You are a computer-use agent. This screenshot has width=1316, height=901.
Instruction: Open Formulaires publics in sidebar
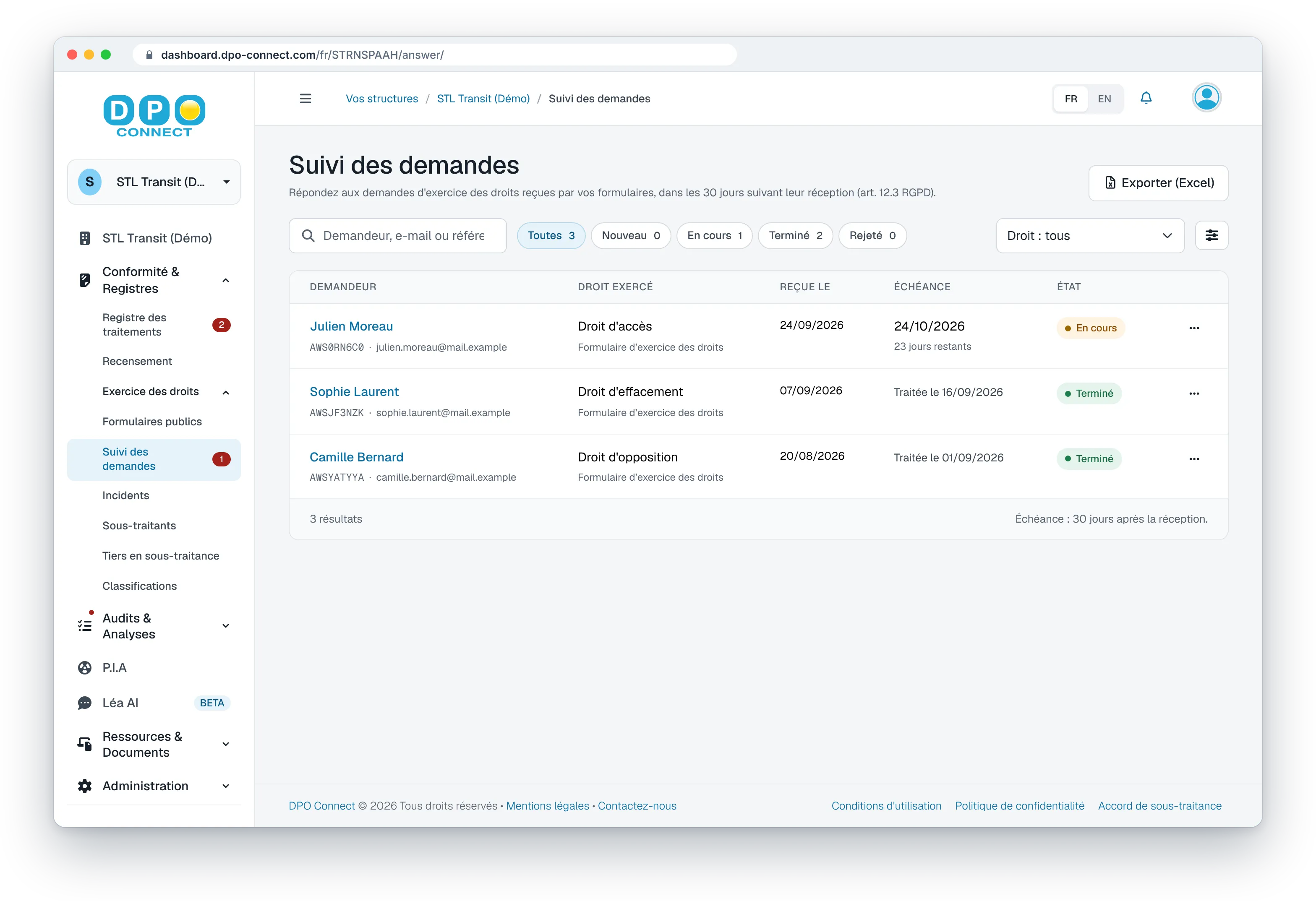[x=154, y=422]
